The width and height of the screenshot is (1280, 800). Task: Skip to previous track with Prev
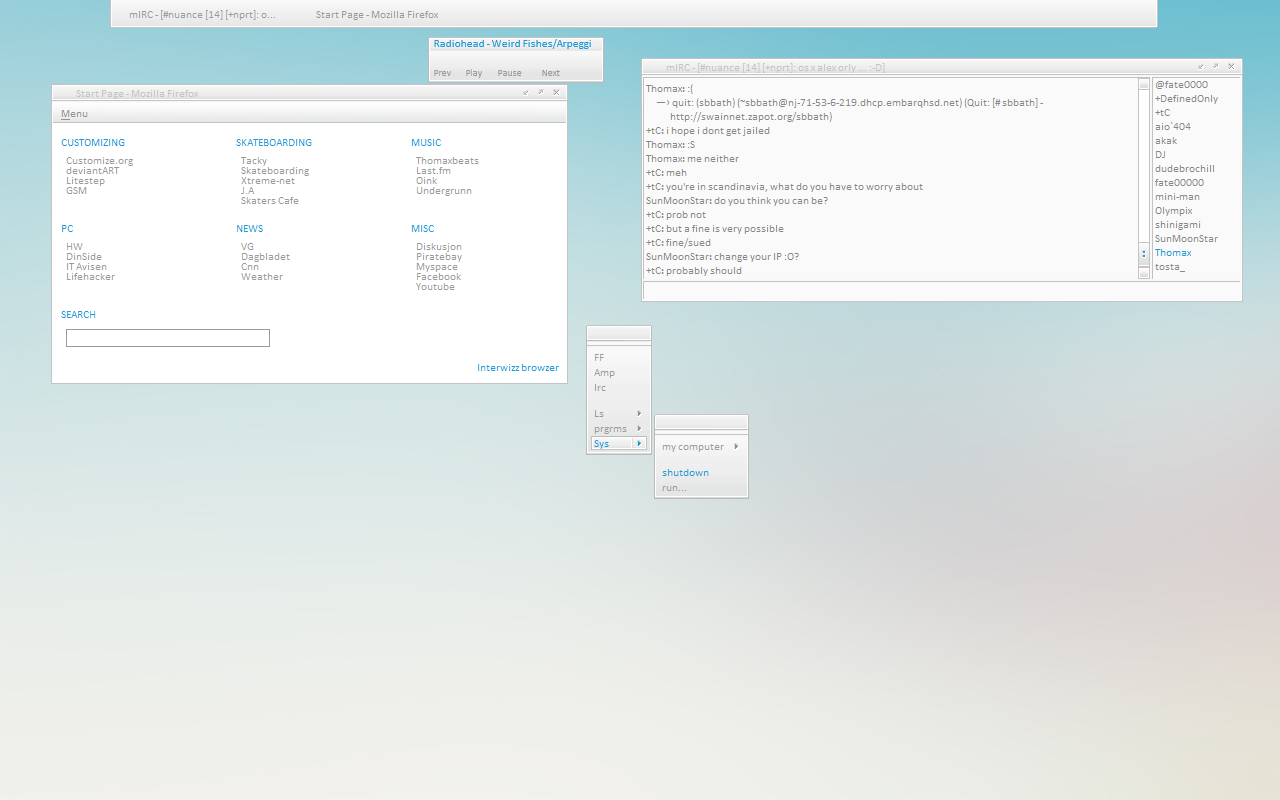coord(442,73)
